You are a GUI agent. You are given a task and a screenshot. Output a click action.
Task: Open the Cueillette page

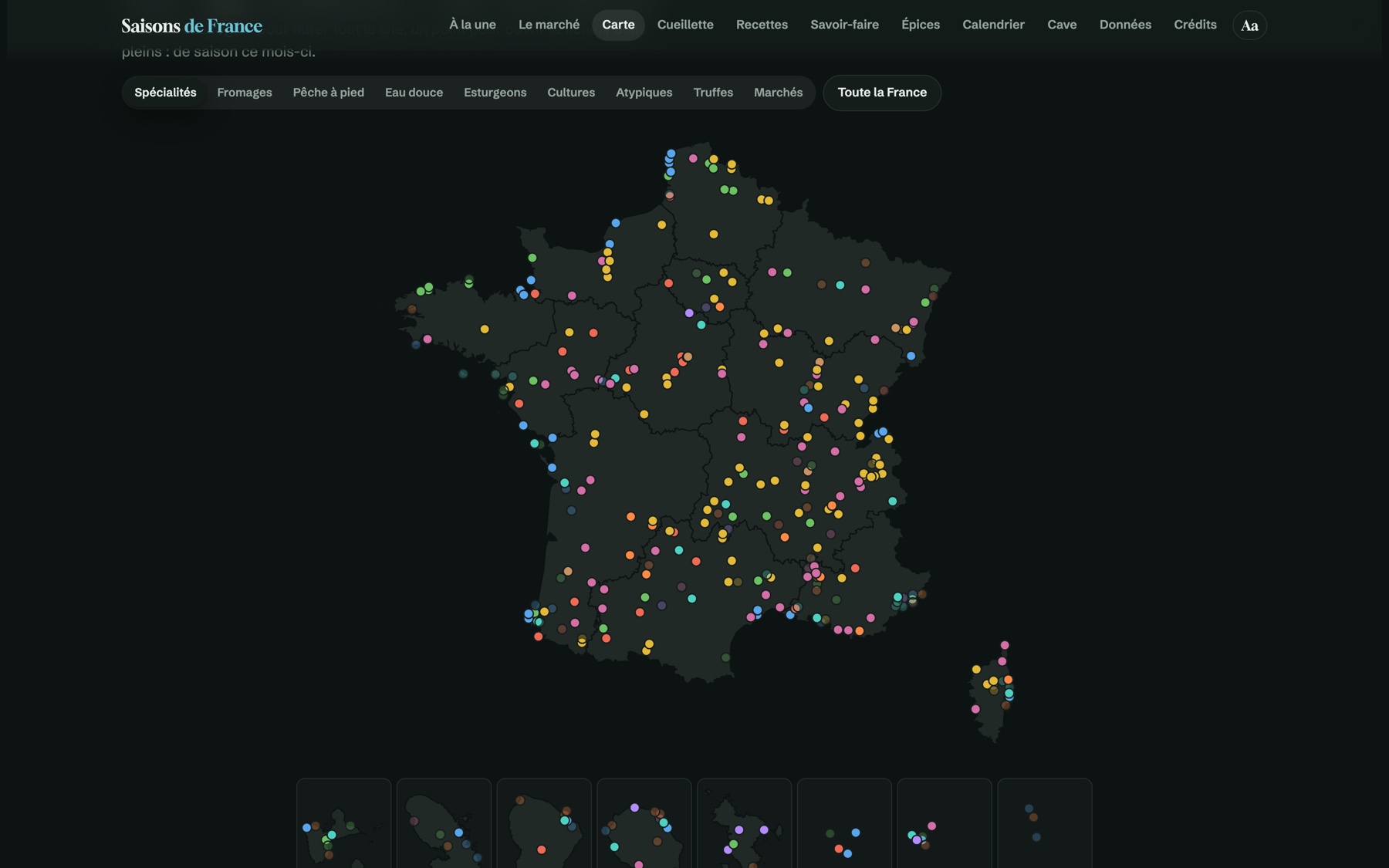click(x=685, y=25)
